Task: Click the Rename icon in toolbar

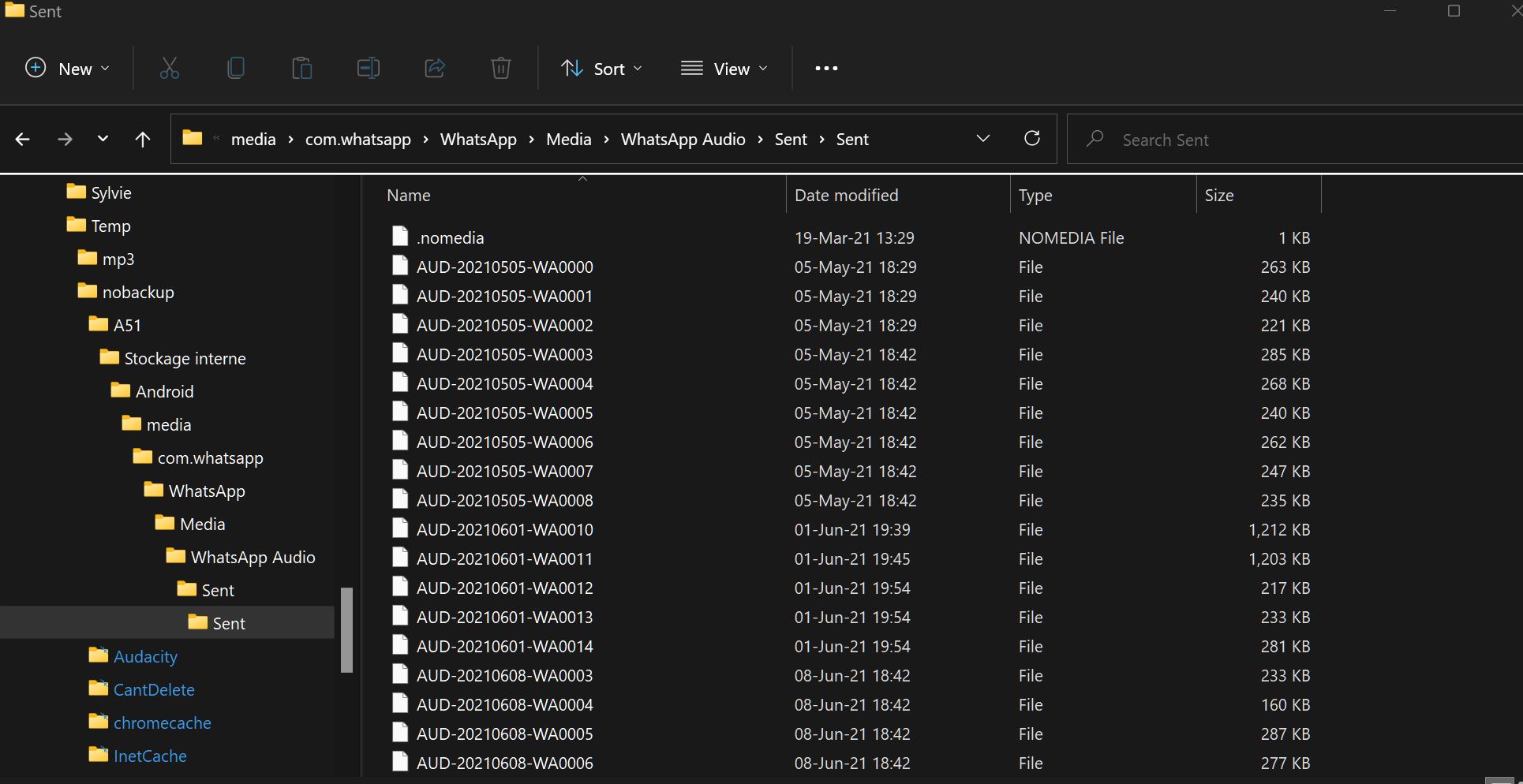Action: pos(369,69)
